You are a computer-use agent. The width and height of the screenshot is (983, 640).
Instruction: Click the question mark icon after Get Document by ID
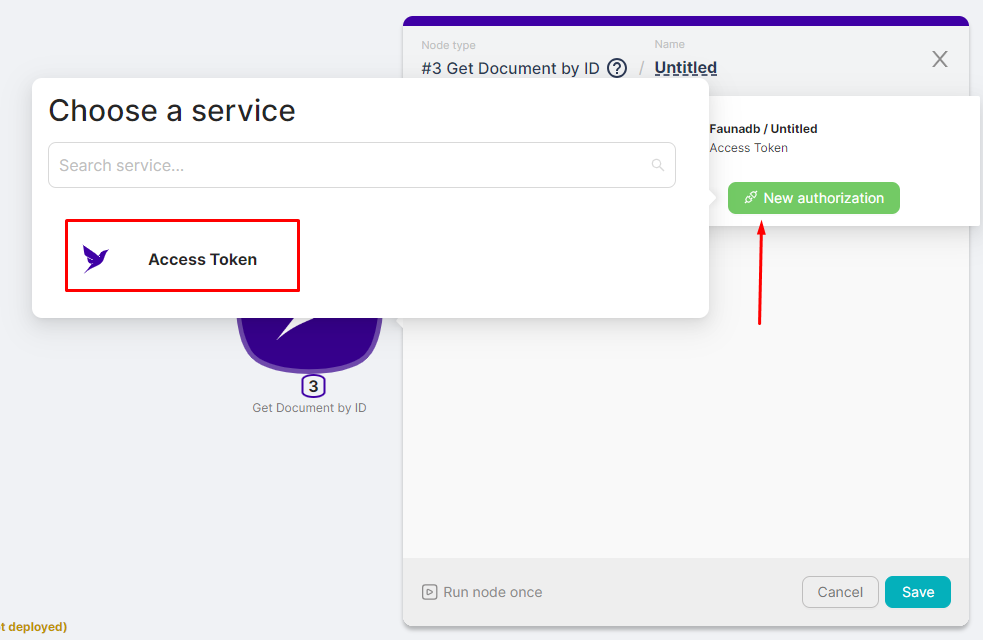point(617,68)
